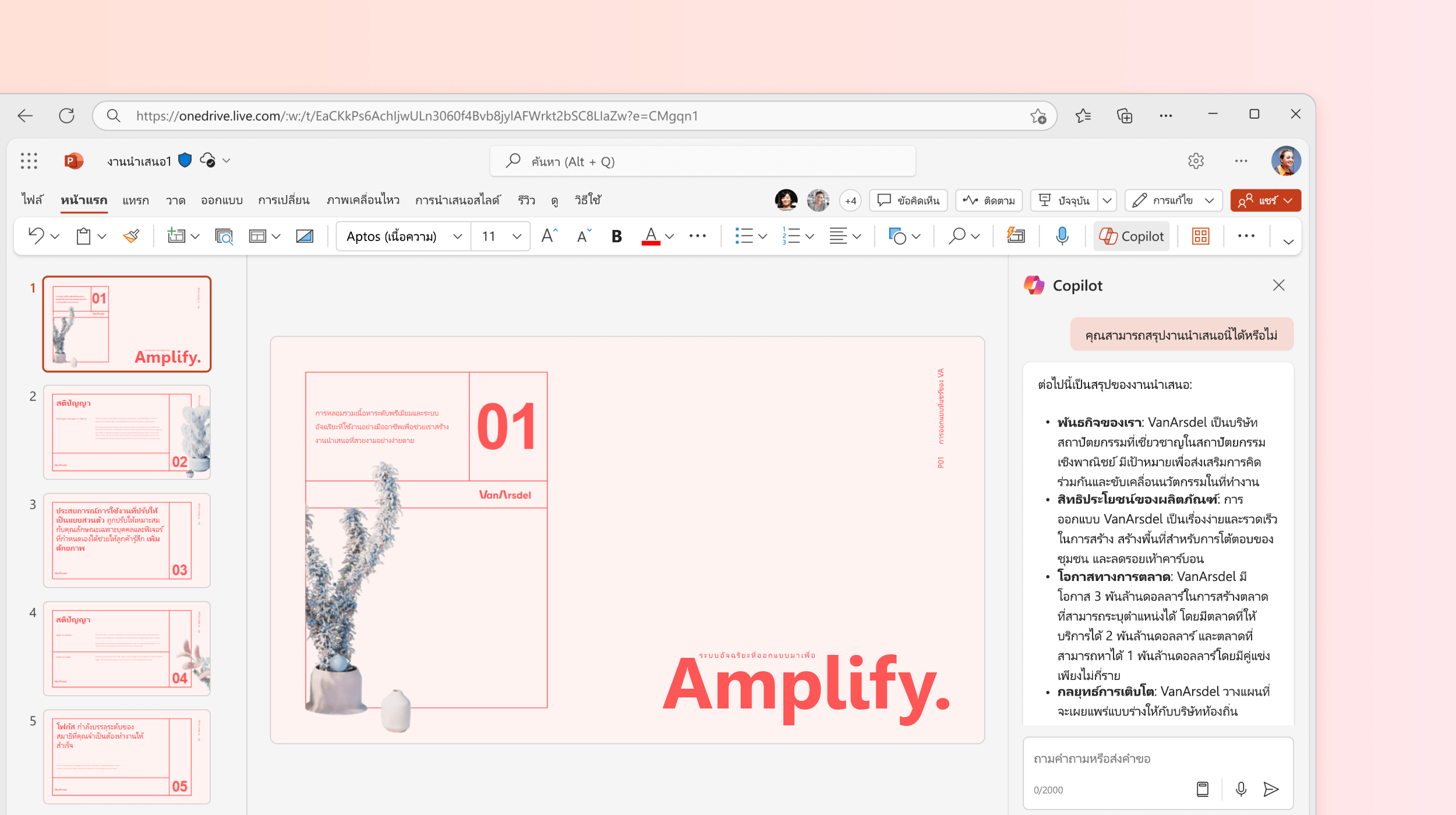The height and width of the screenshot is (815, 1456).
Task: Click the user profile avatar
Action: (1286, 161)
